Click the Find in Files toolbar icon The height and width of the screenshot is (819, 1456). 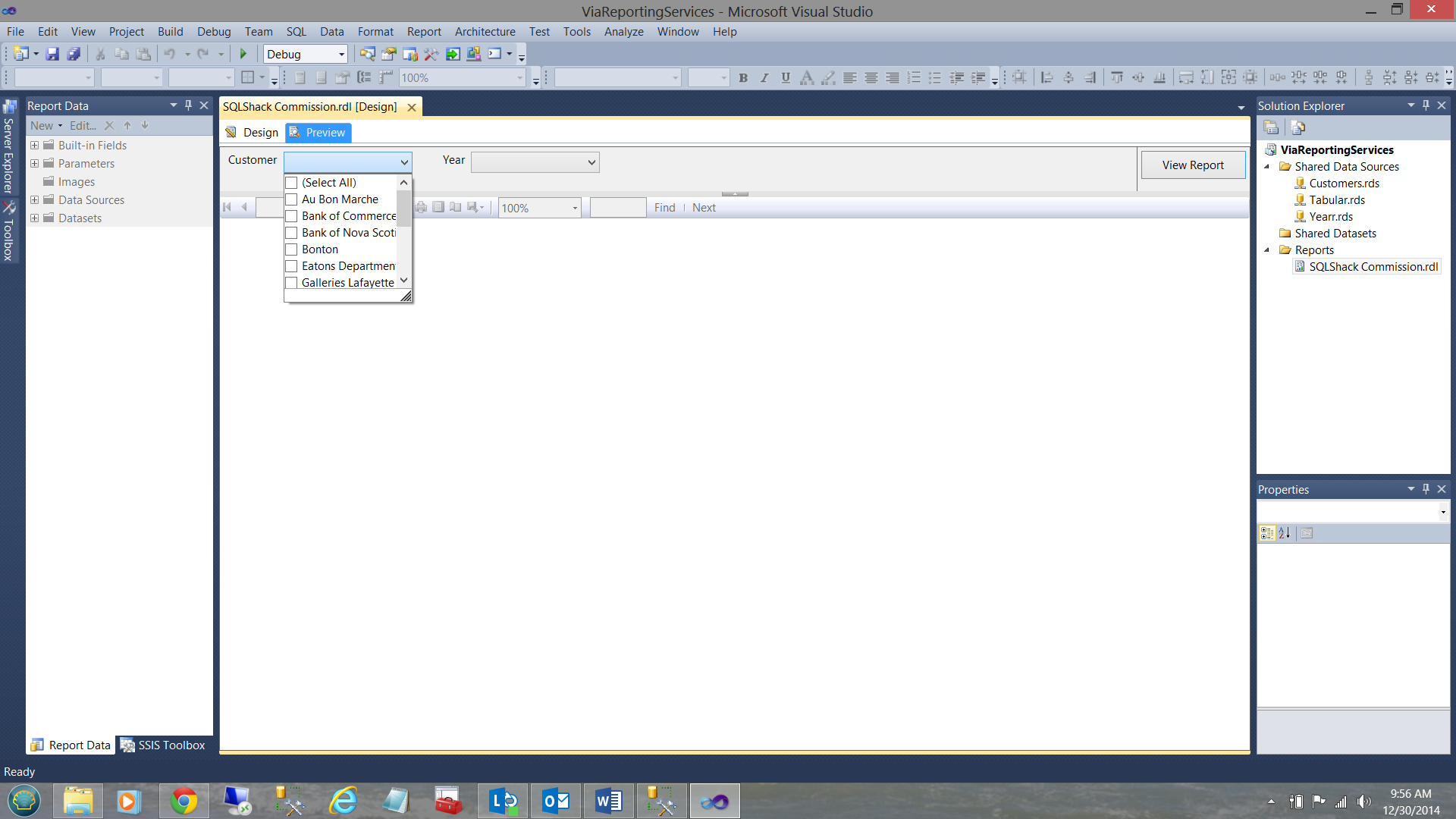coord(367,54)
